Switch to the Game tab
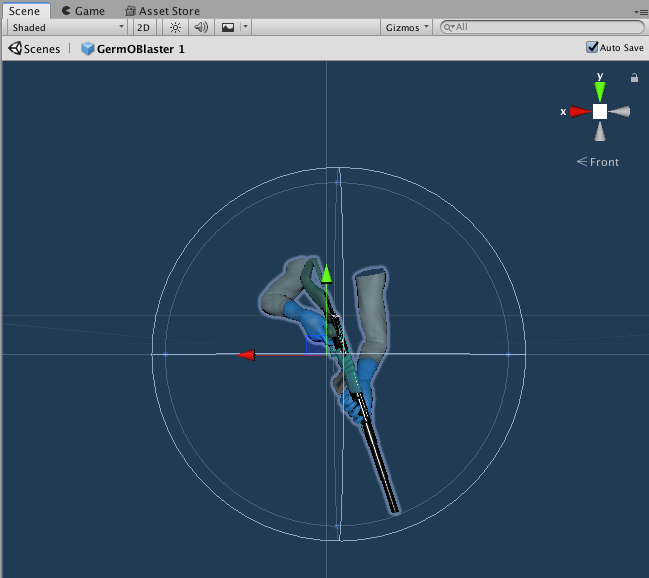 (x=82, y=11)
